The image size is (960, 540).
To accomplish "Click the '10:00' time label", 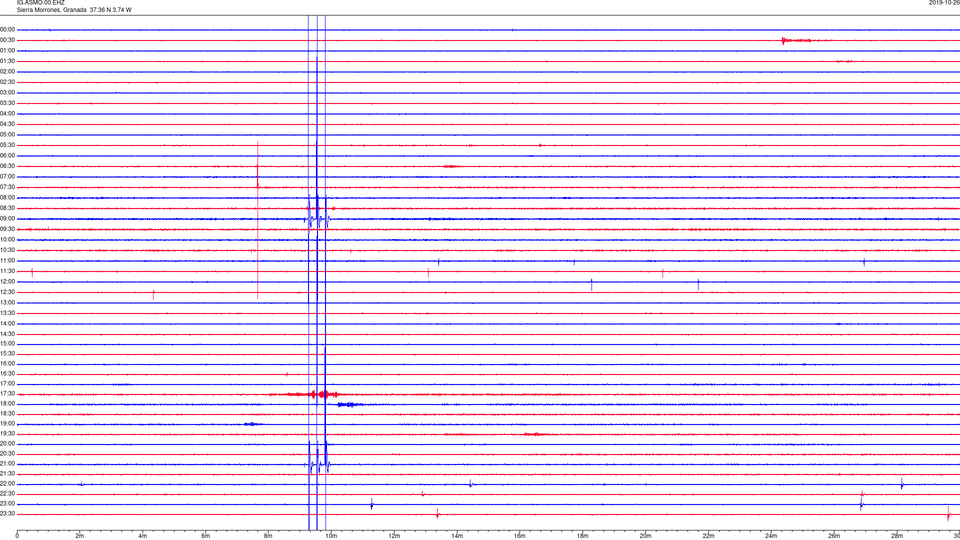I will coord(8,239).
